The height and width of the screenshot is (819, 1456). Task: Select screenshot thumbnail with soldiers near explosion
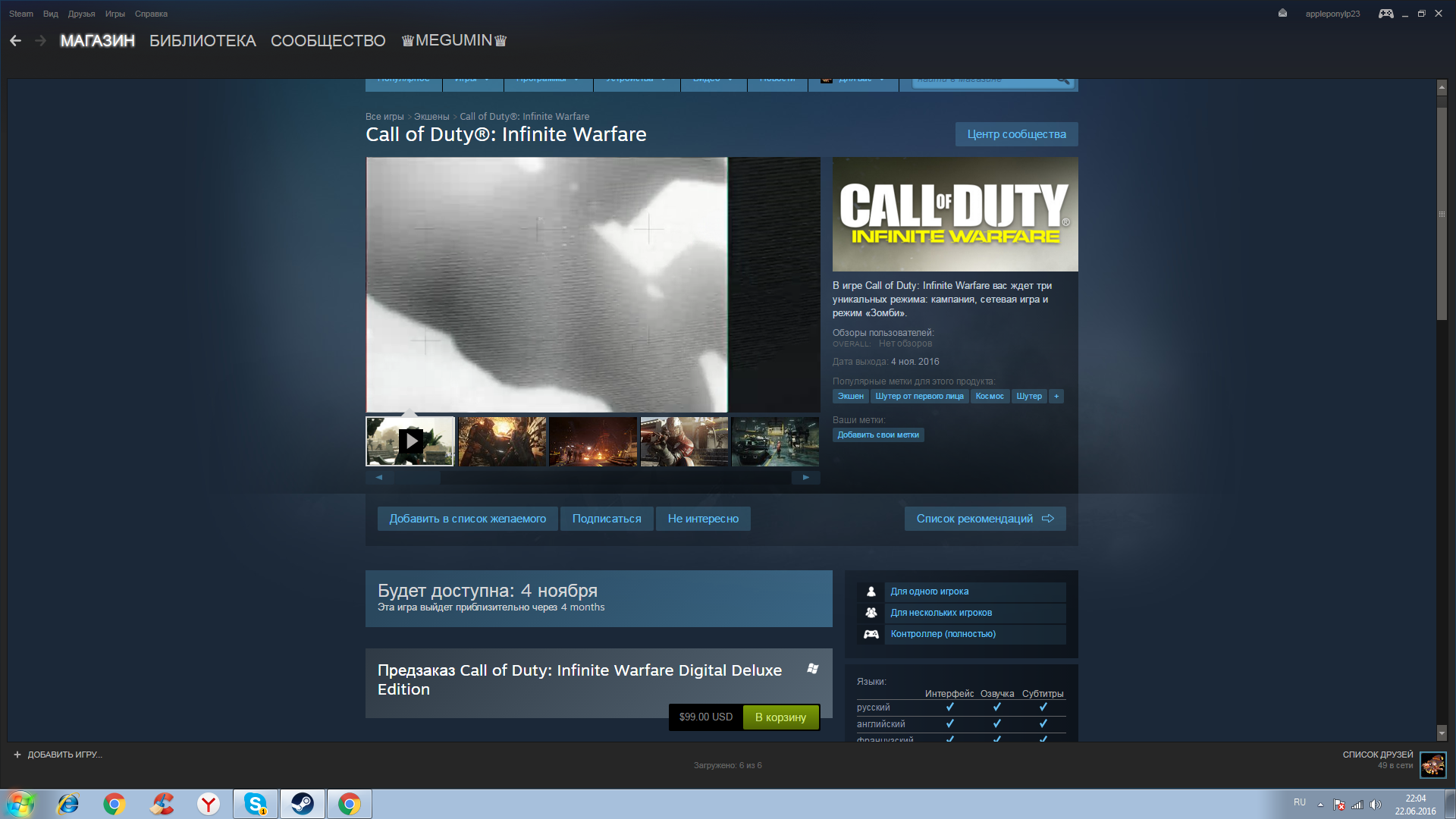coord(502,441)
